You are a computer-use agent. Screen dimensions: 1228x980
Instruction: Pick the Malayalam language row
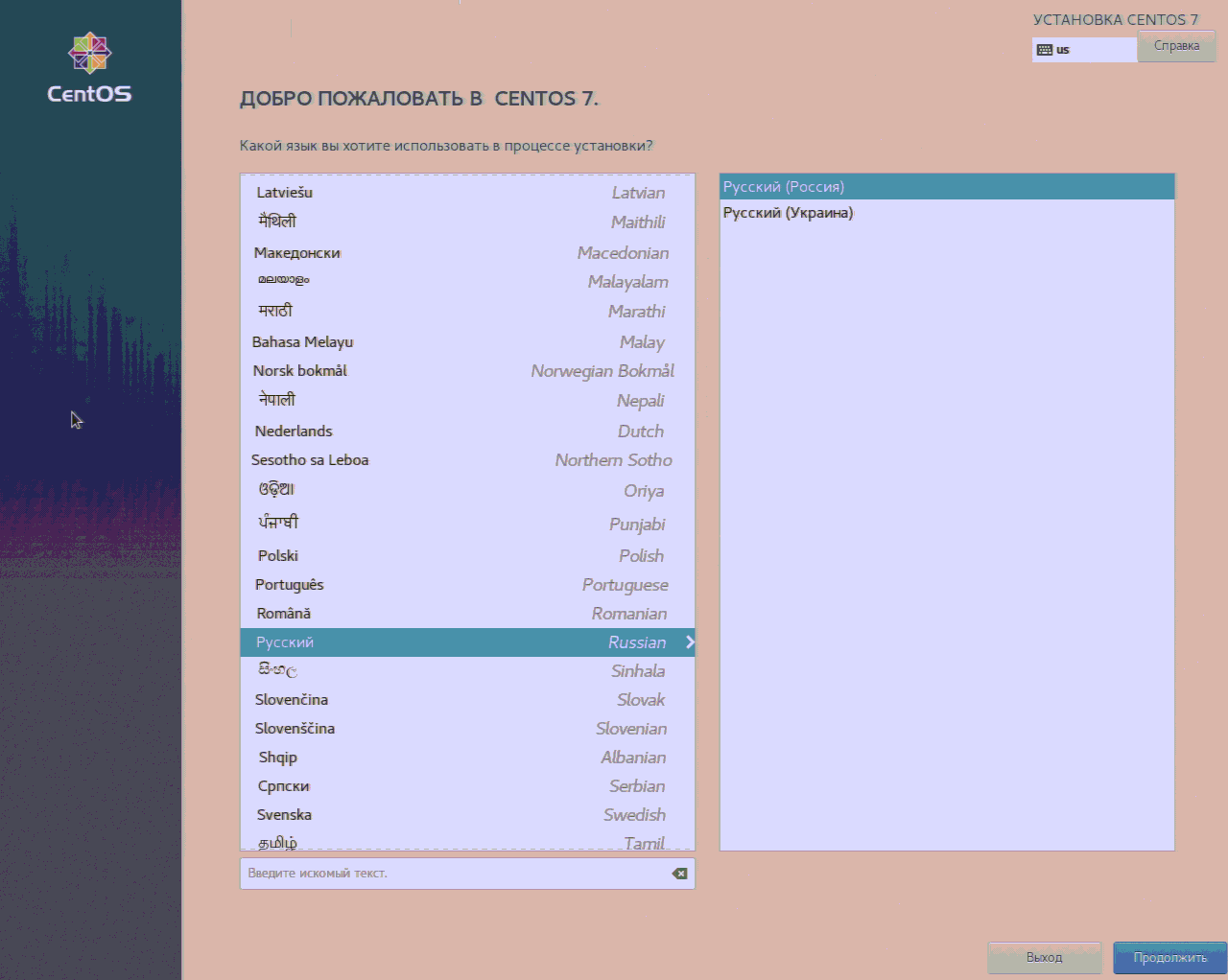tap(467, 282)
